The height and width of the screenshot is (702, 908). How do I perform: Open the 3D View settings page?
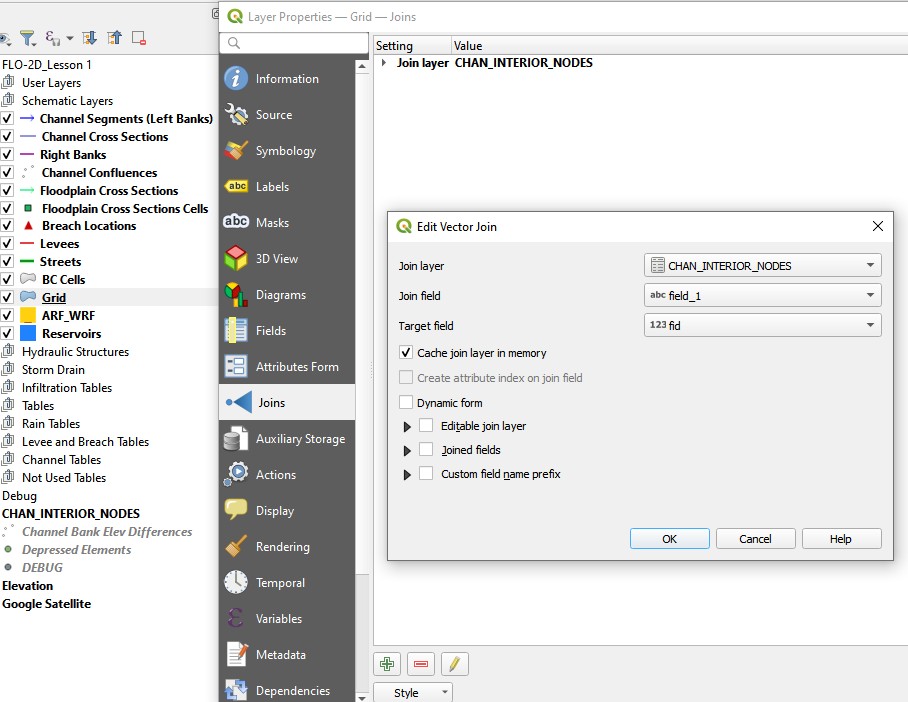[x=277, y=259]
